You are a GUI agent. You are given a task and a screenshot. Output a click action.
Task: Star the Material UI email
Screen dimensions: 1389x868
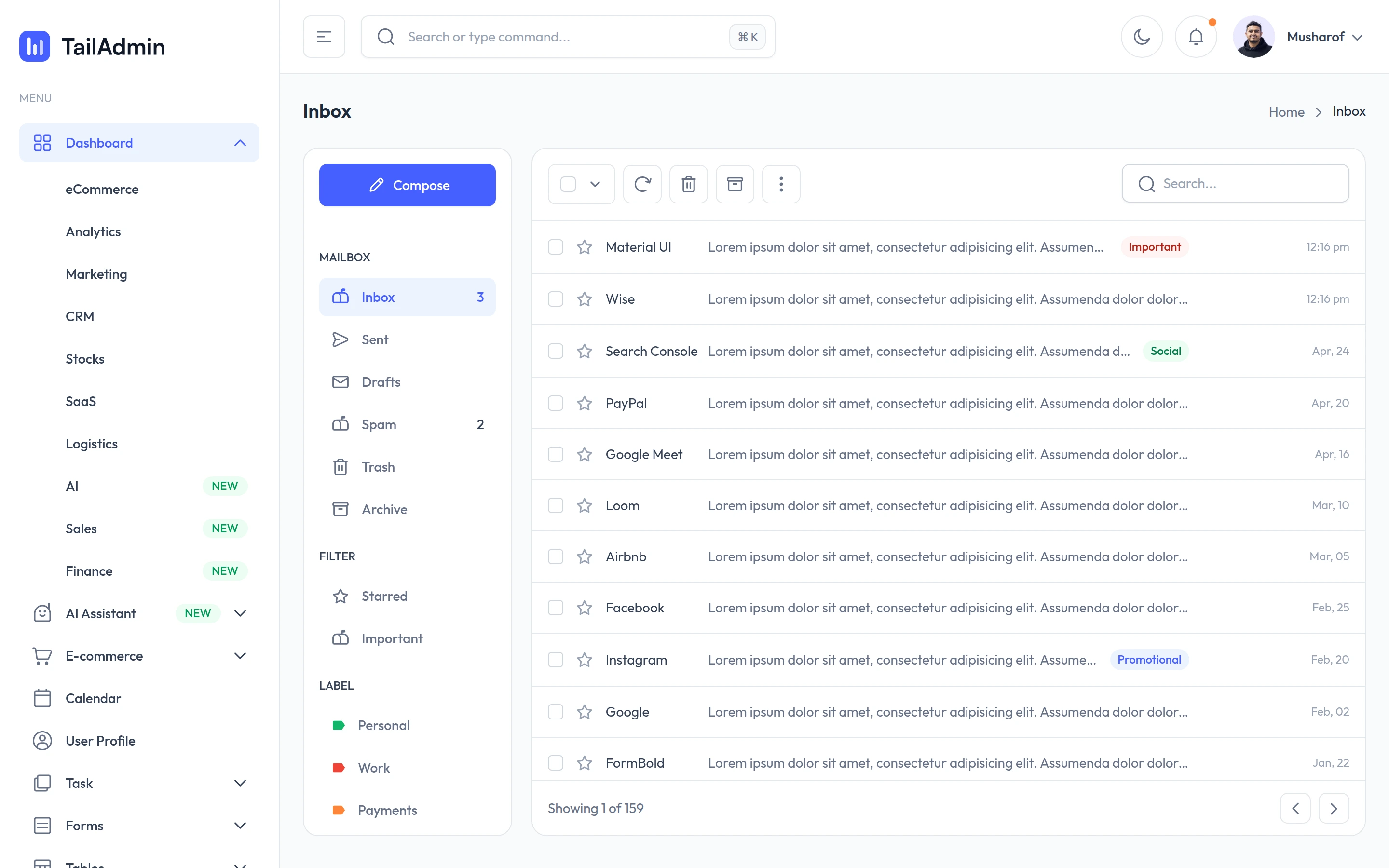point(585,247)
